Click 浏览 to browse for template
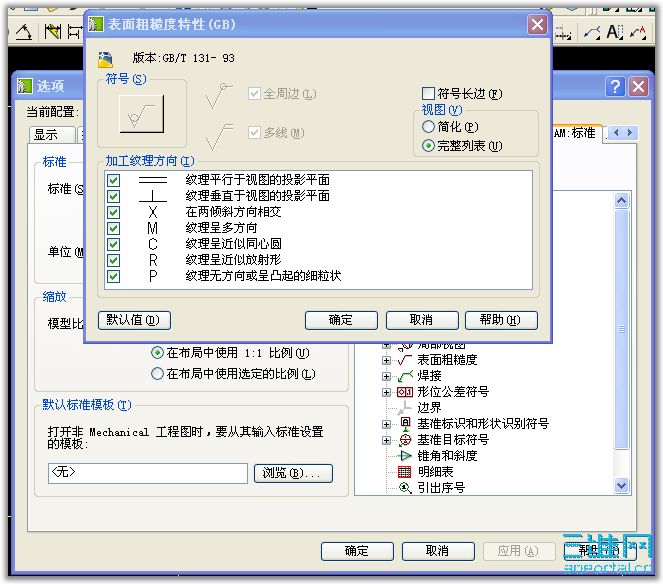The width and height of the screenshot is (663, 584). point(293,473)
